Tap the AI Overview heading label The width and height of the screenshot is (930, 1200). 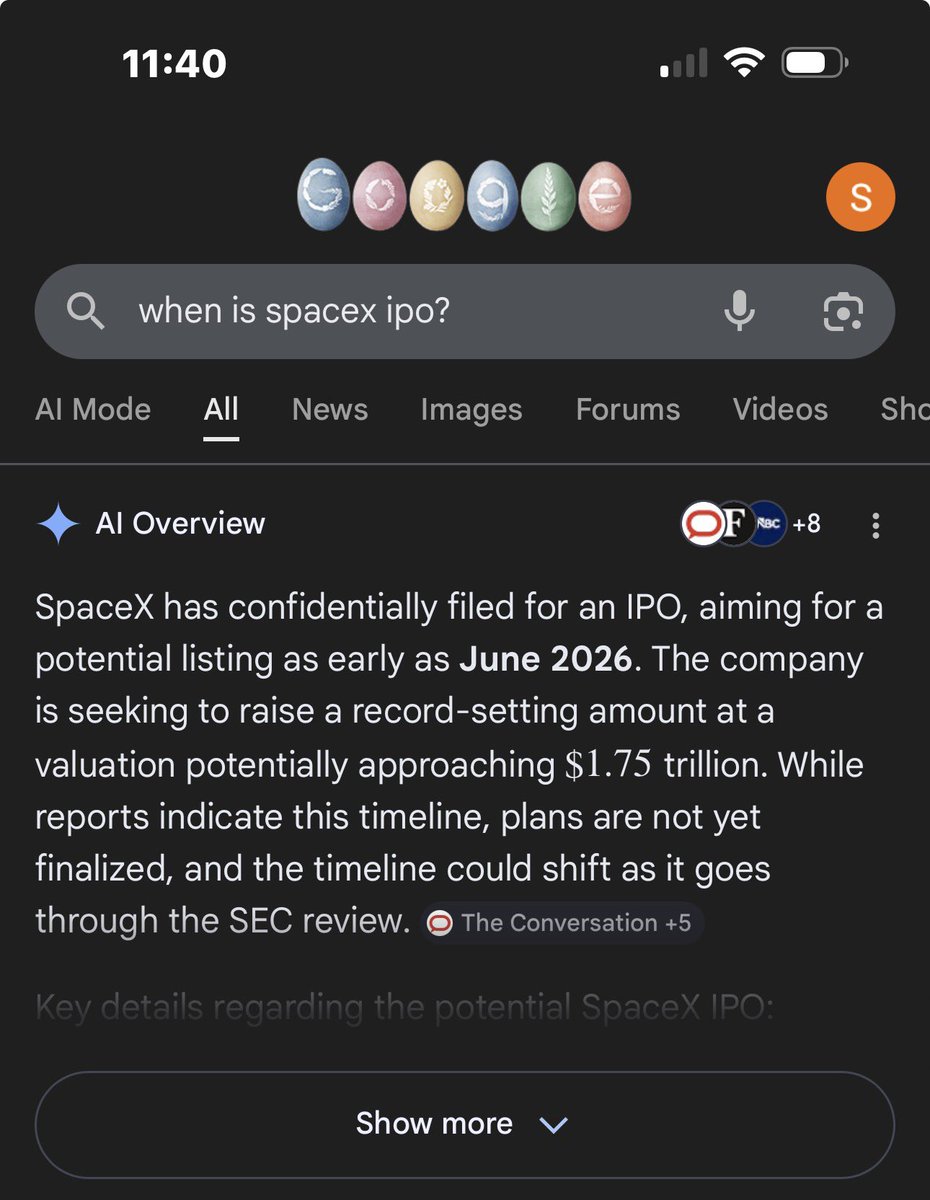180,524
